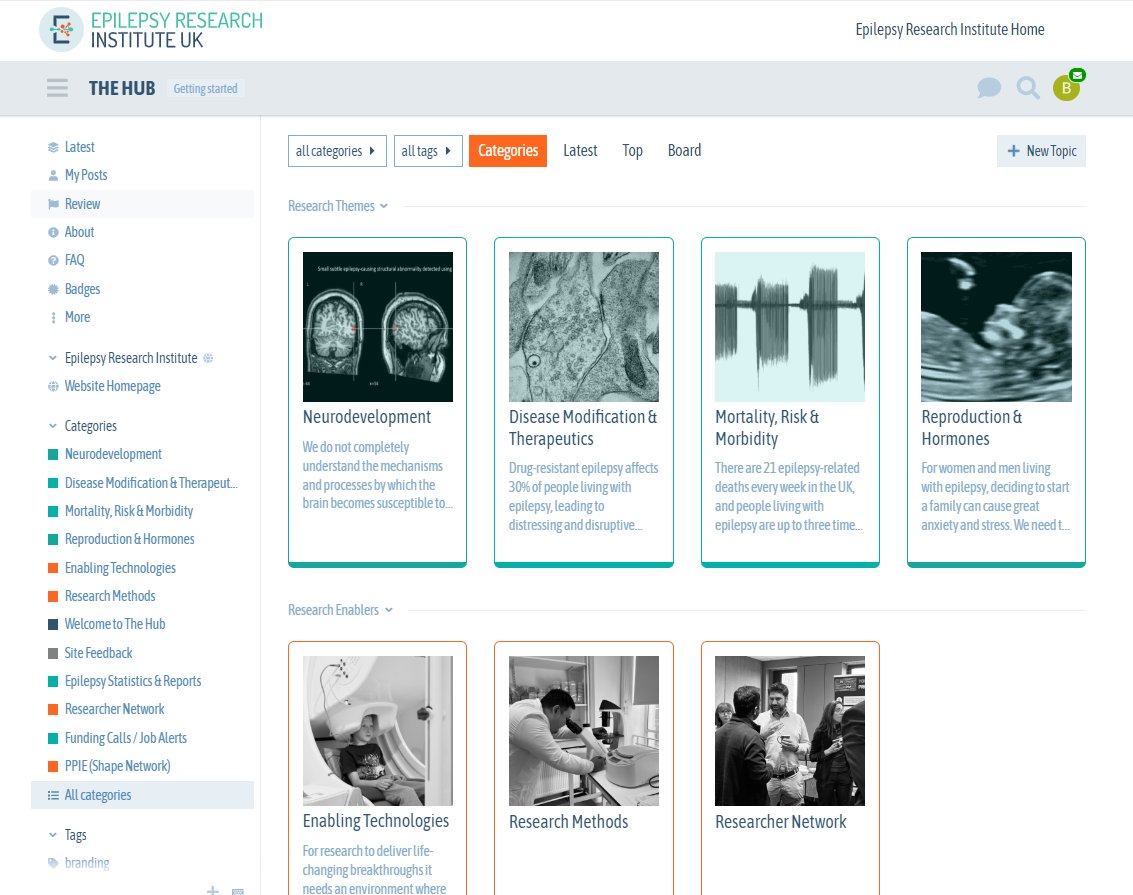Open Epilepsy Statistics & Reports sidebar link
Screen dimensions: 1133x895
(133, 682)
